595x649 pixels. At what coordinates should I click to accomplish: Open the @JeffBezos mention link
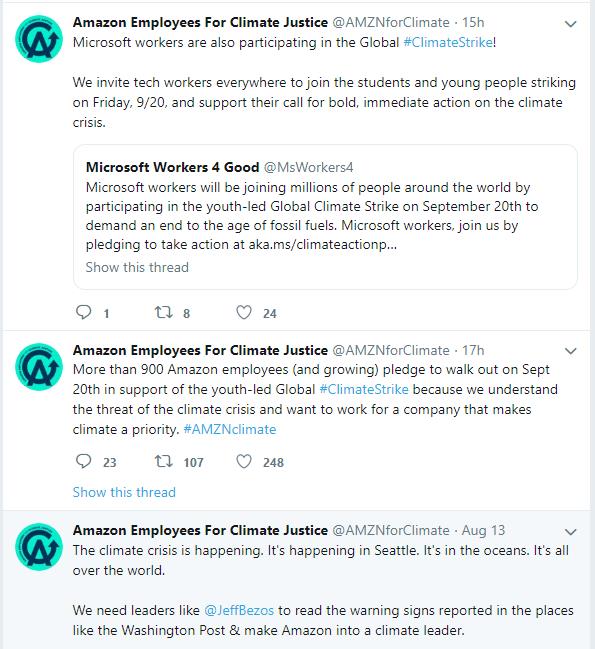point(239,610)
